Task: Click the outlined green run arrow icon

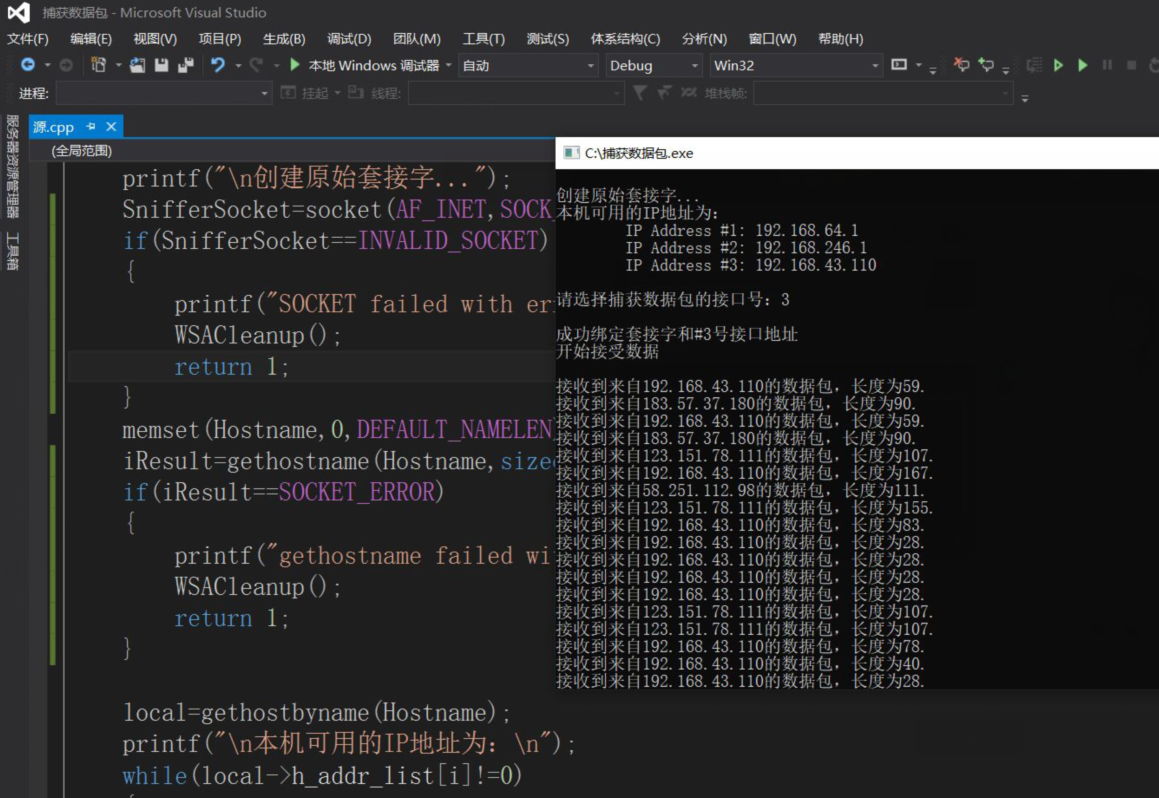Action: [x=1058, y=65]
